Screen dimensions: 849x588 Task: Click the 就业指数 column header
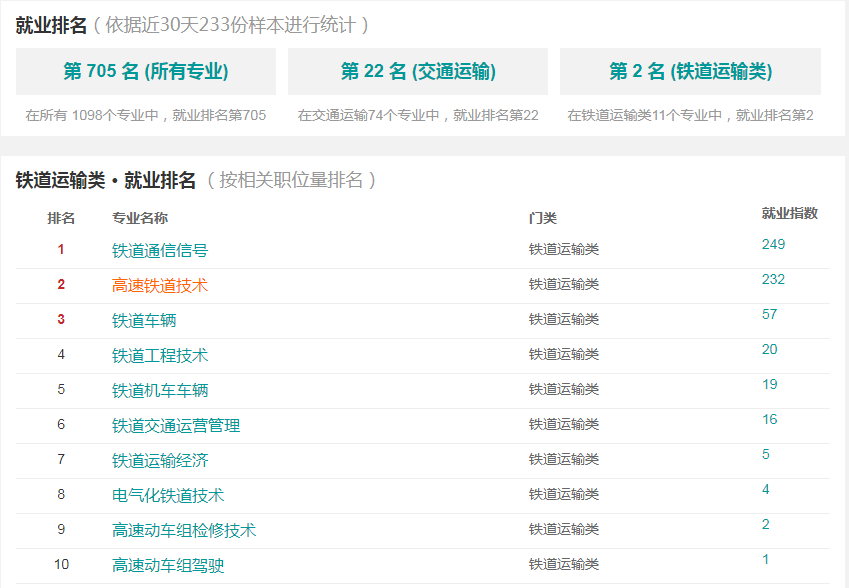pos(789,213)
